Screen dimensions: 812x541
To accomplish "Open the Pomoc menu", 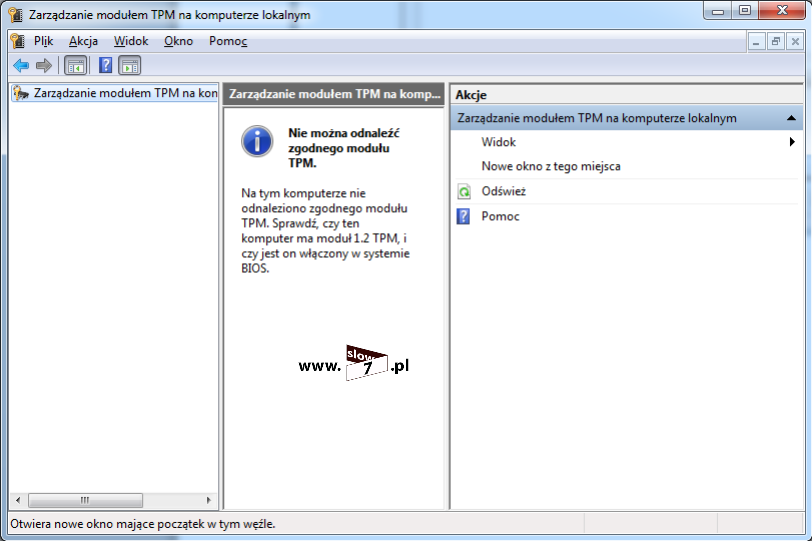I will tap(228, 41).
